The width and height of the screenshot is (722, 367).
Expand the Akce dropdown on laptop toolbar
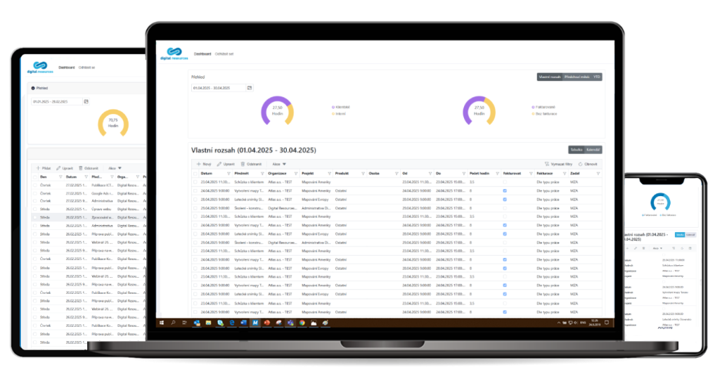[279, 164]
